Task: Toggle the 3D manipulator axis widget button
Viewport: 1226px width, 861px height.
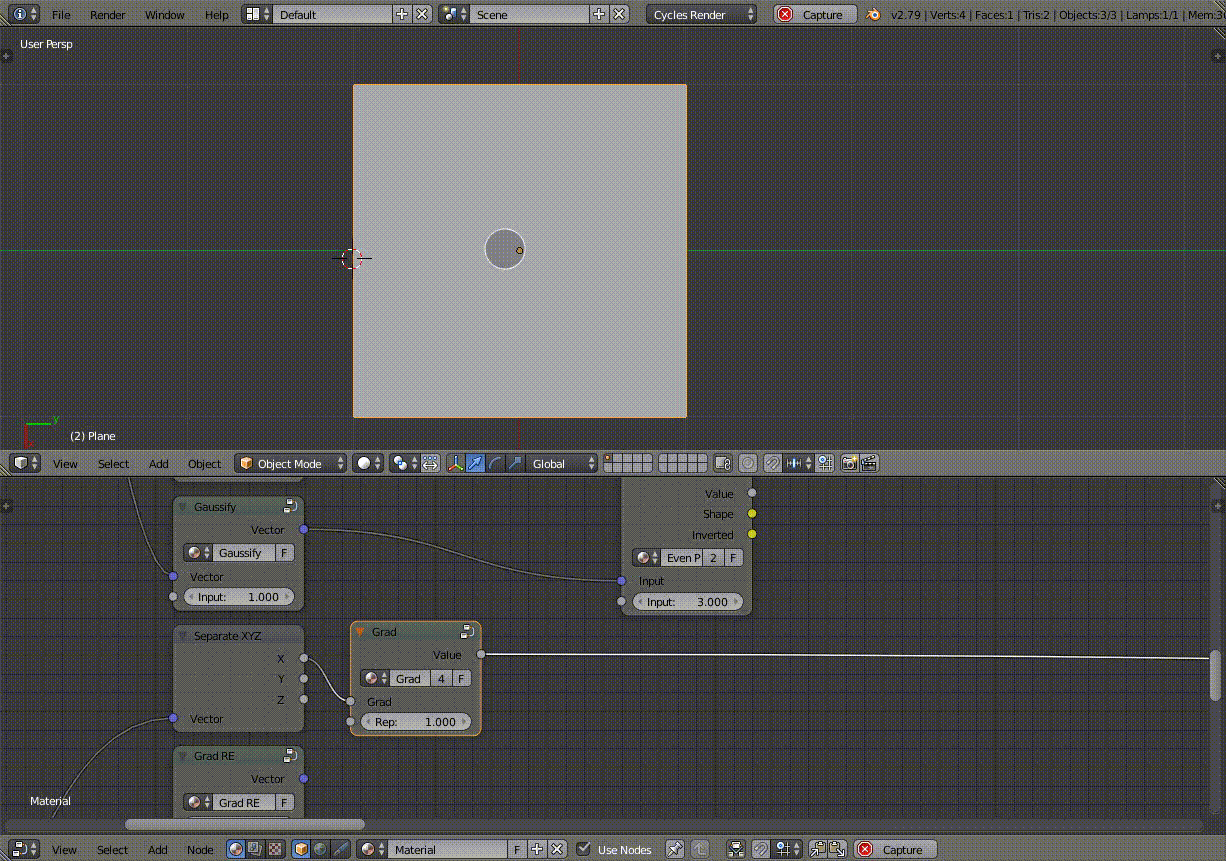Action: (455, 464)
